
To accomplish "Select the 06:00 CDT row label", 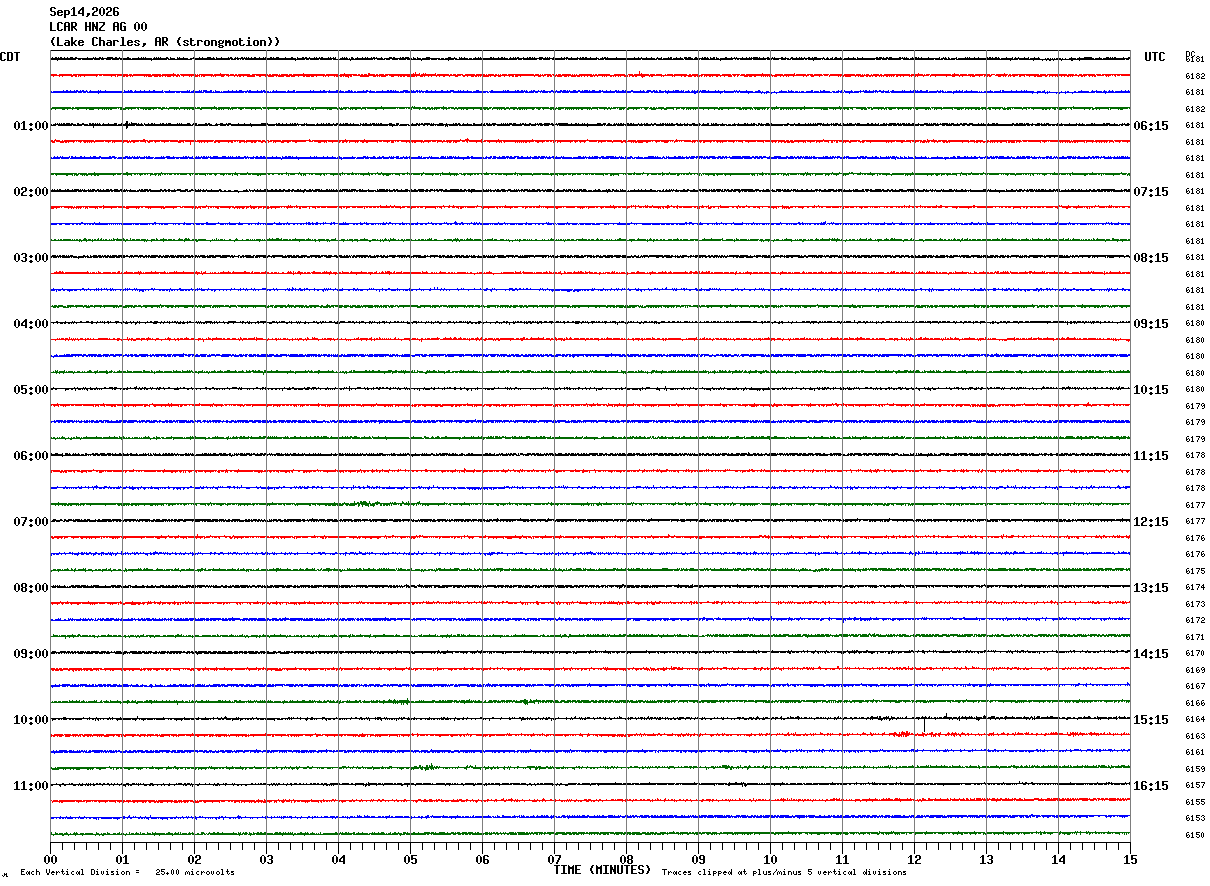I will (x=31, y=456).
